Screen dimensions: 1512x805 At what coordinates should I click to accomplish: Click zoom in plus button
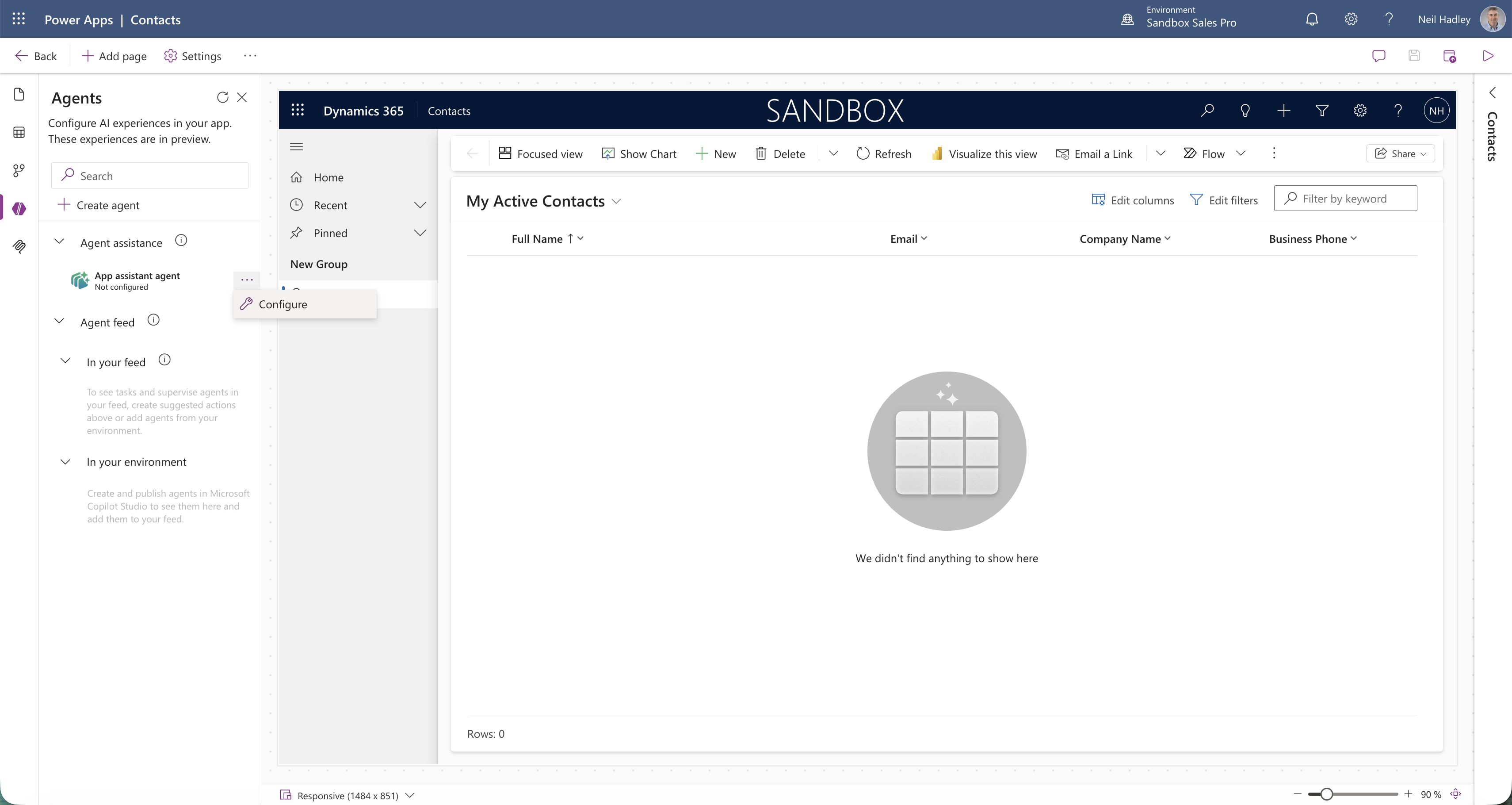click(x=1408, y=794)
